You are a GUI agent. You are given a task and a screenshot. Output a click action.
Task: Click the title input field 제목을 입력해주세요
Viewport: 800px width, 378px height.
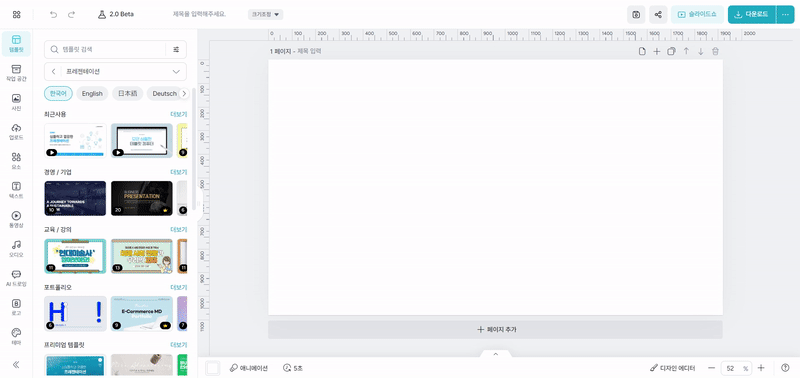199,14
